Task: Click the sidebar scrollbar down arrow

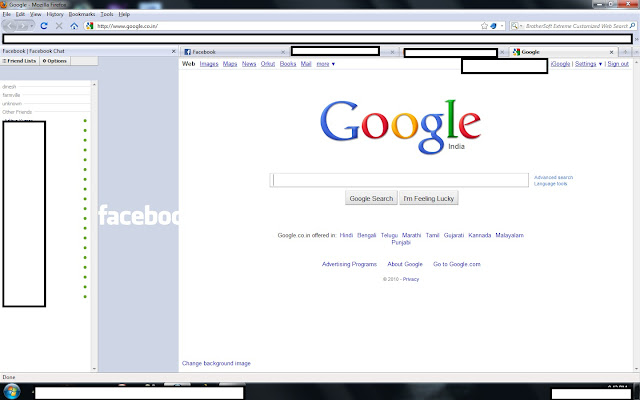Action: (94, 369)
